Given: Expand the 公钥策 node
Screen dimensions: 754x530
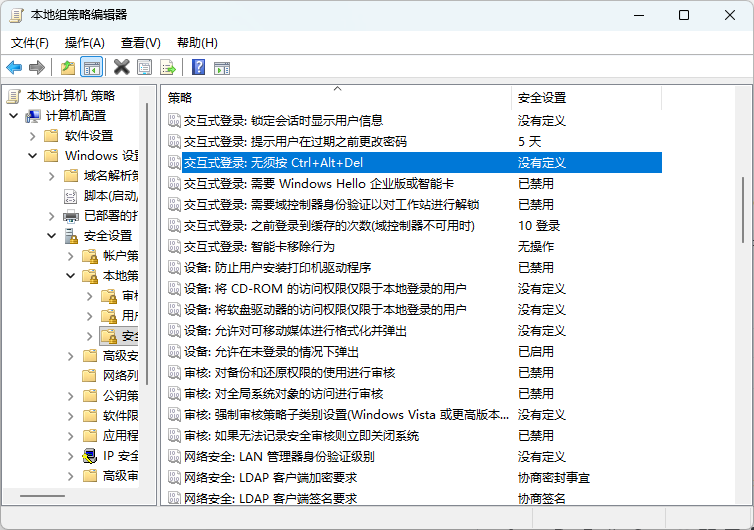Looking at the screenshot, I should tap(70, 396).
